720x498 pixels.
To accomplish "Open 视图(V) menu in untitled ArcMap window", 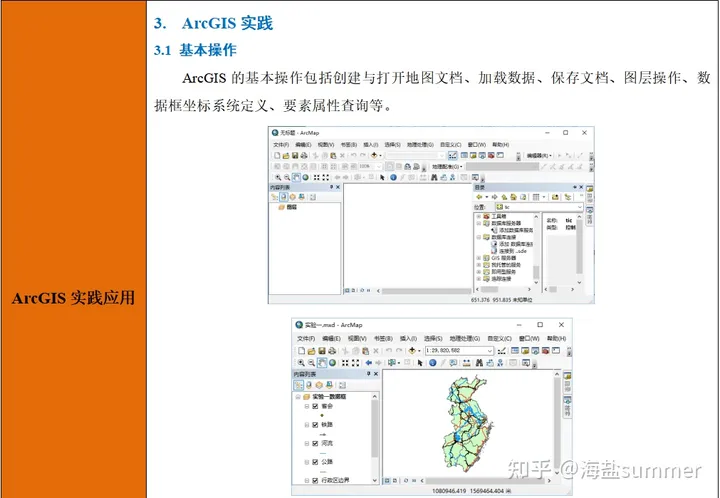I will click(x=326, y=145).
